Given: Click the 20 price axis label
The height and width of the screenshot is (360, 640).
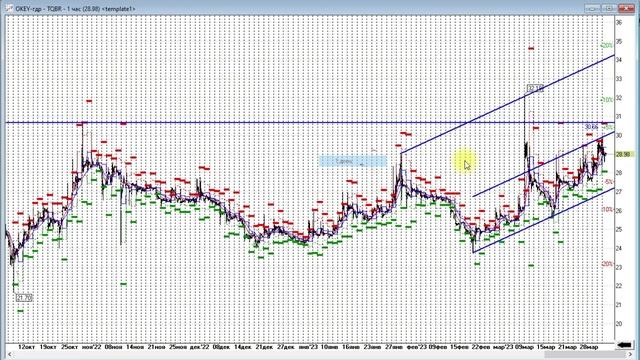Looking at the screenshot, I should pos(619,324).
